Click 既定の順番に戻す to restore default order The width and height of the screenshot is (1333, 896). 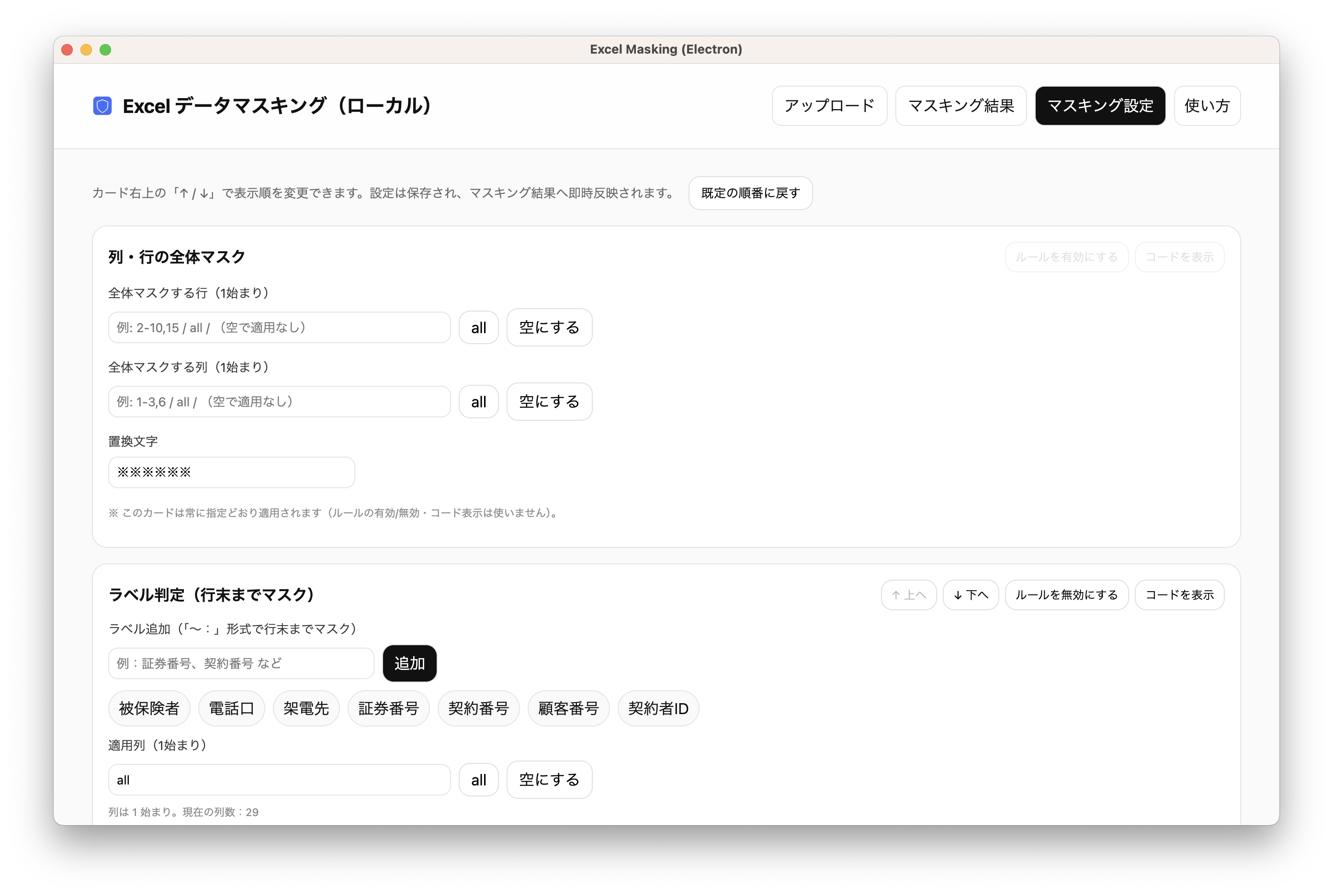click(x=750, y=193)
